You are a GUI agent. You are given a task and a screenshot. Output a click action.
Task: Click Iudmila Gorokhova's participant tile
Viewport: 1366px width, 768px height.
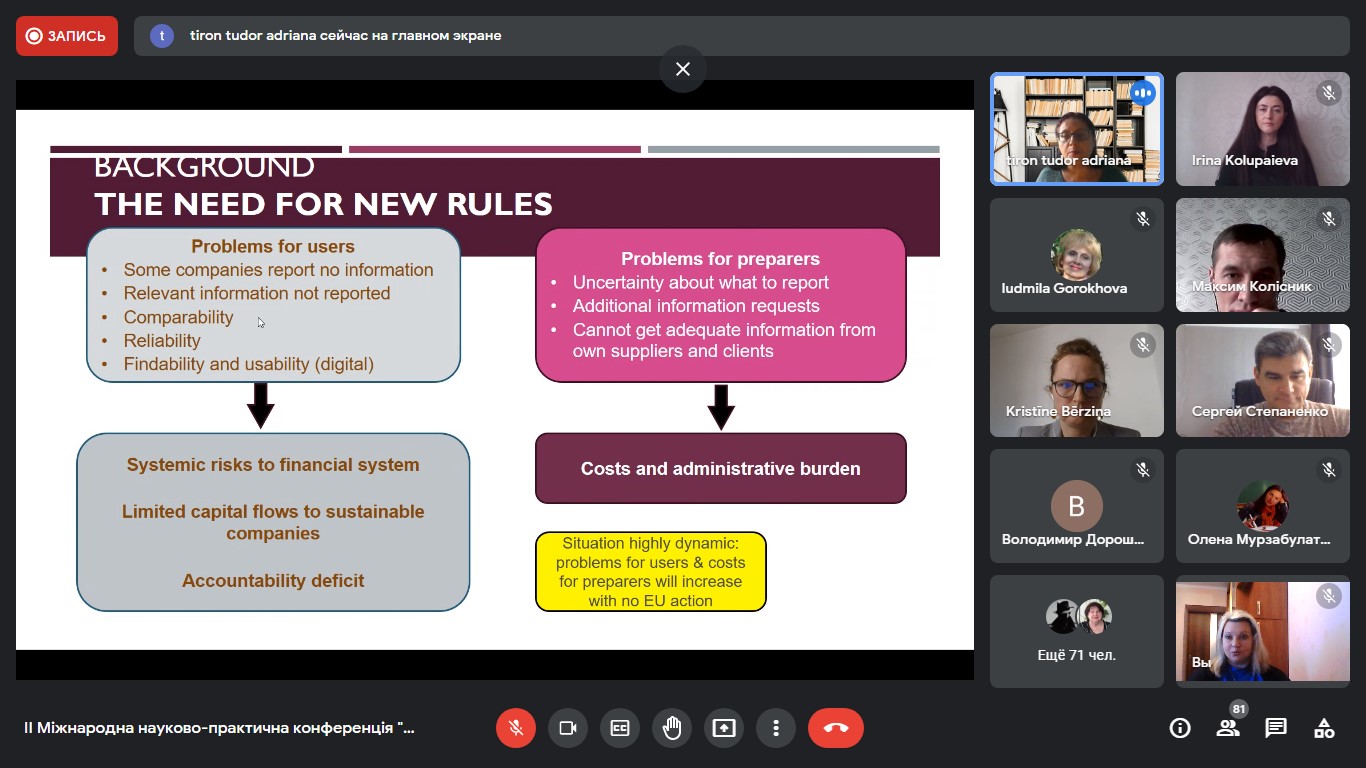(1077, 255)
